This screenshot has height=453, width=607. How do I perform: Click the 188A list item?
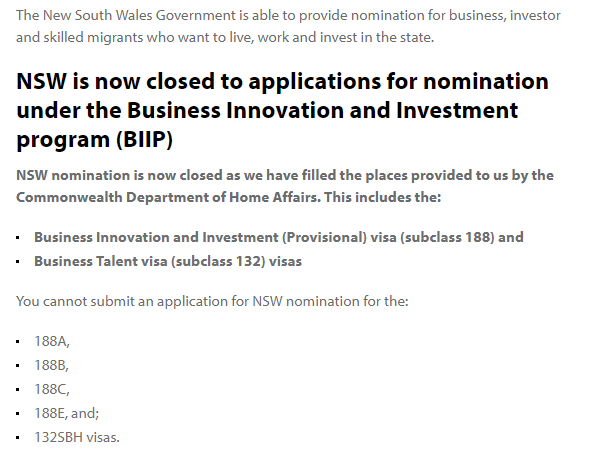tap(52, 341)
